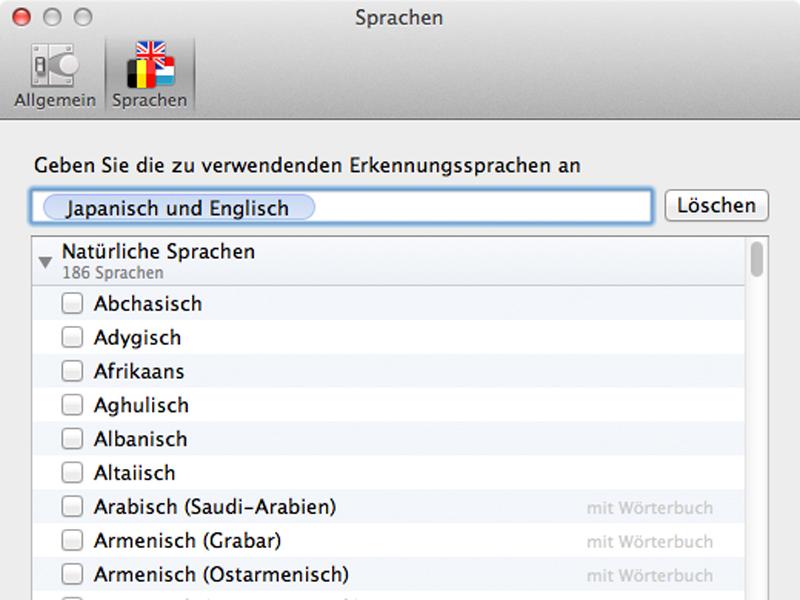This screenshot has height=600, width=800.
Task: Check the Altaiisch checkbox
Action: tap(72, 472)
